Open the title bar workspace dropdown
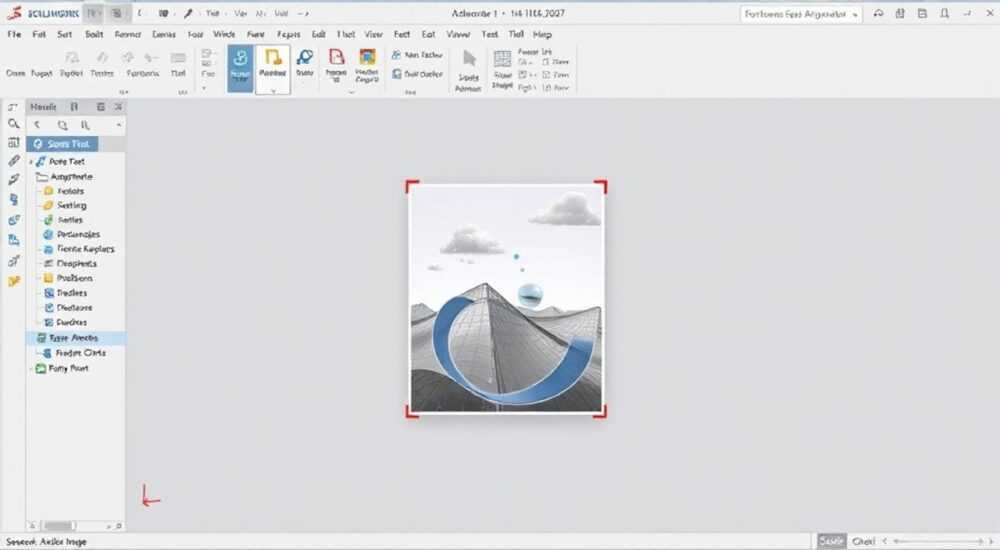 click(x=801, y=14)
